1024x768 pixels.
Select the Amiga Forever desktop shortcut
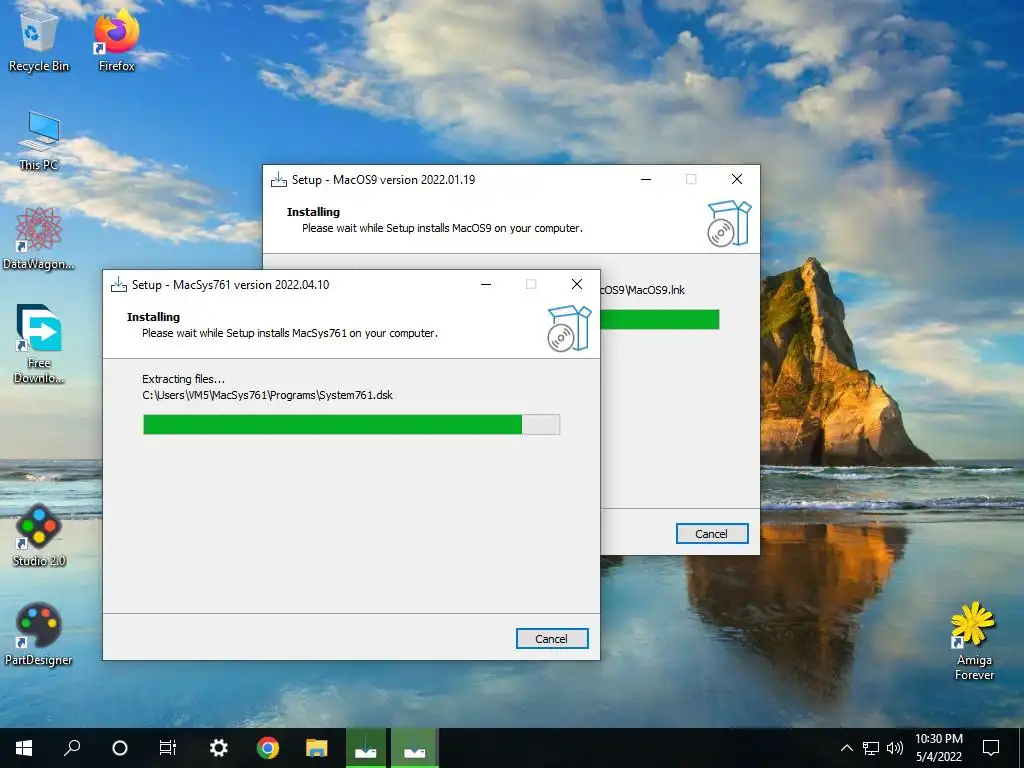coord(974,641)
